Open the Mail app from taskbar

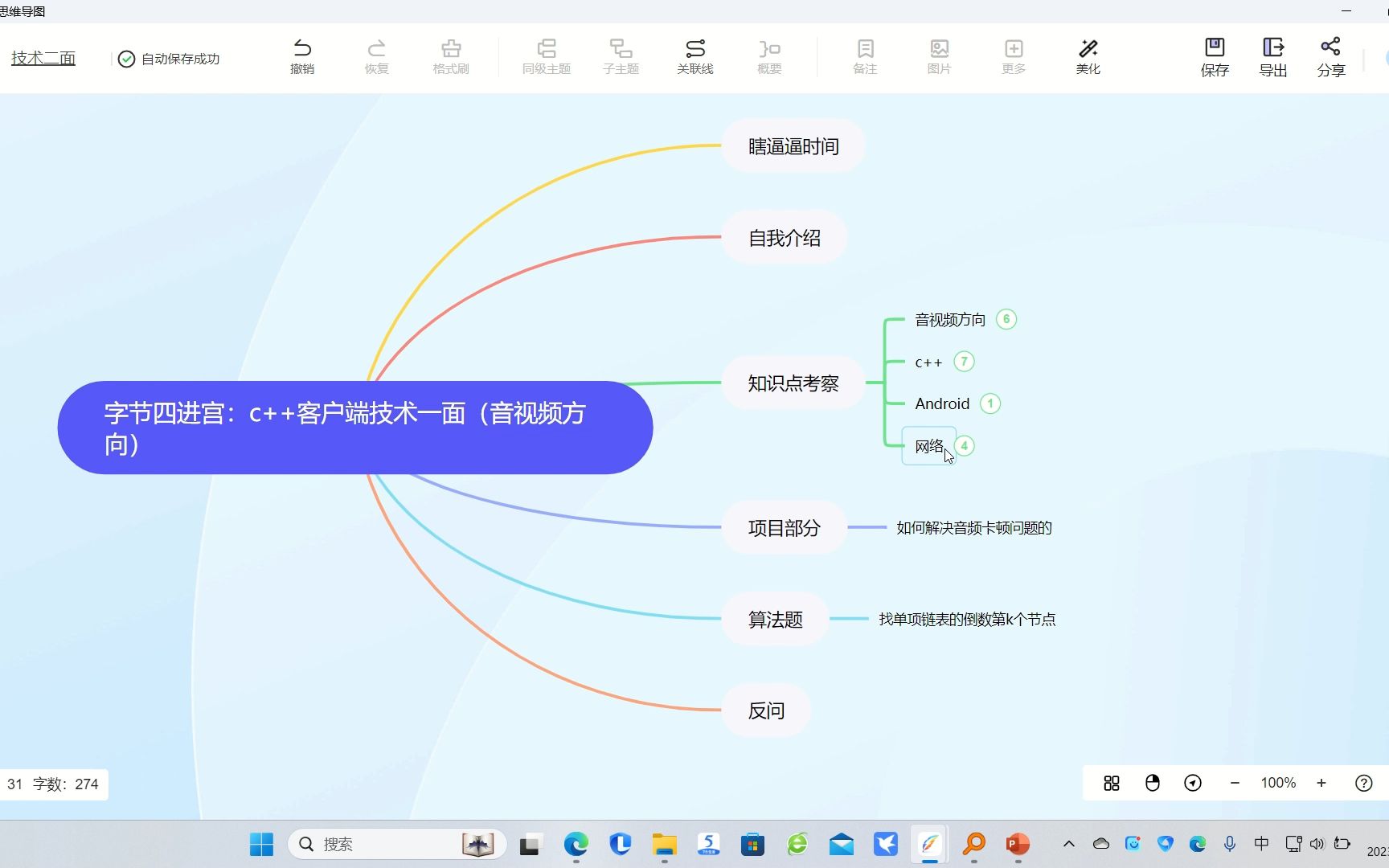coord(841,845)
